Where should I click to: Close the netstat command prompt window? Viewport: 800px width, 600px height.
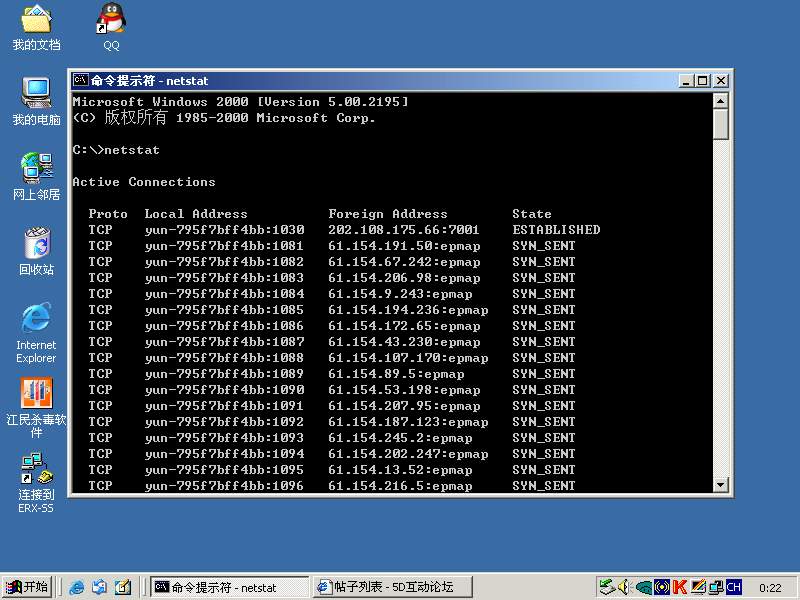pyautogui.click(x=720, y=81)
